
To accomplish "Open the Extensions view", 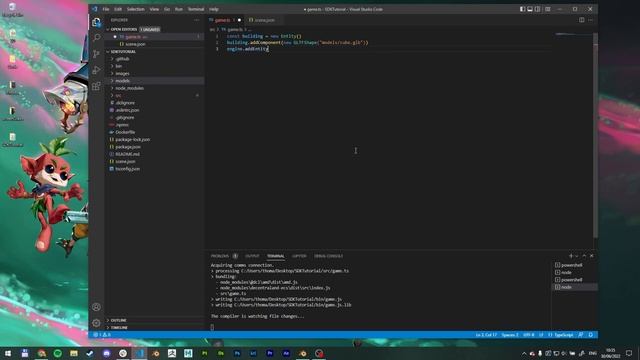I will tap(96, 86).
